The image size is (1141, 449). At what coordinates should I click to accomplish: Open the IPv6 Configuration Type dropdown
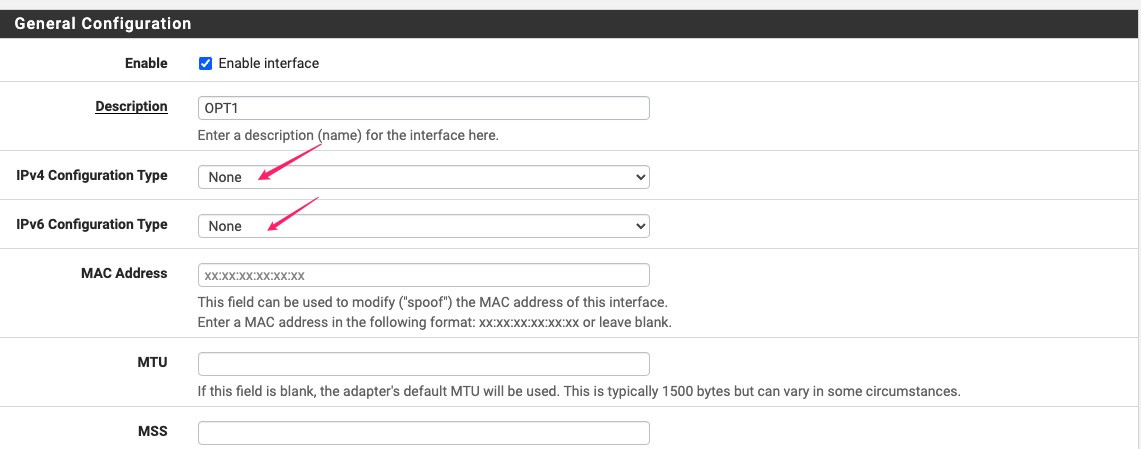423,226
